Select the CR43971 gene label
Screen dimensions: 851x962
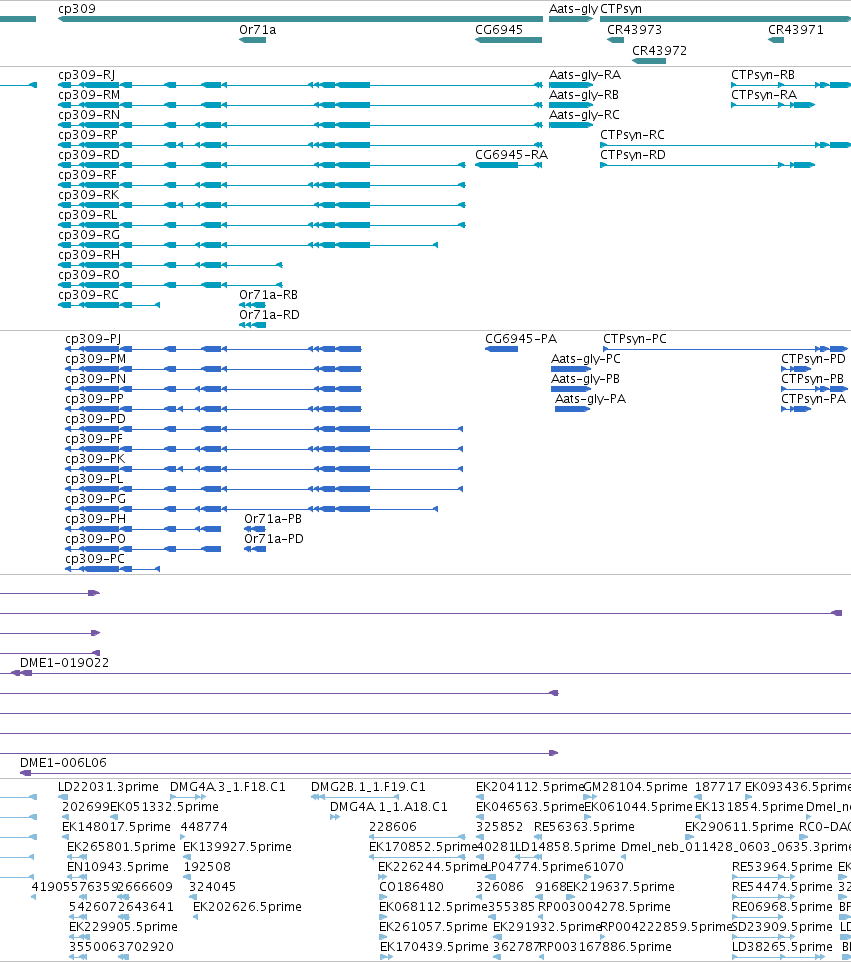[x=796, y=30]
